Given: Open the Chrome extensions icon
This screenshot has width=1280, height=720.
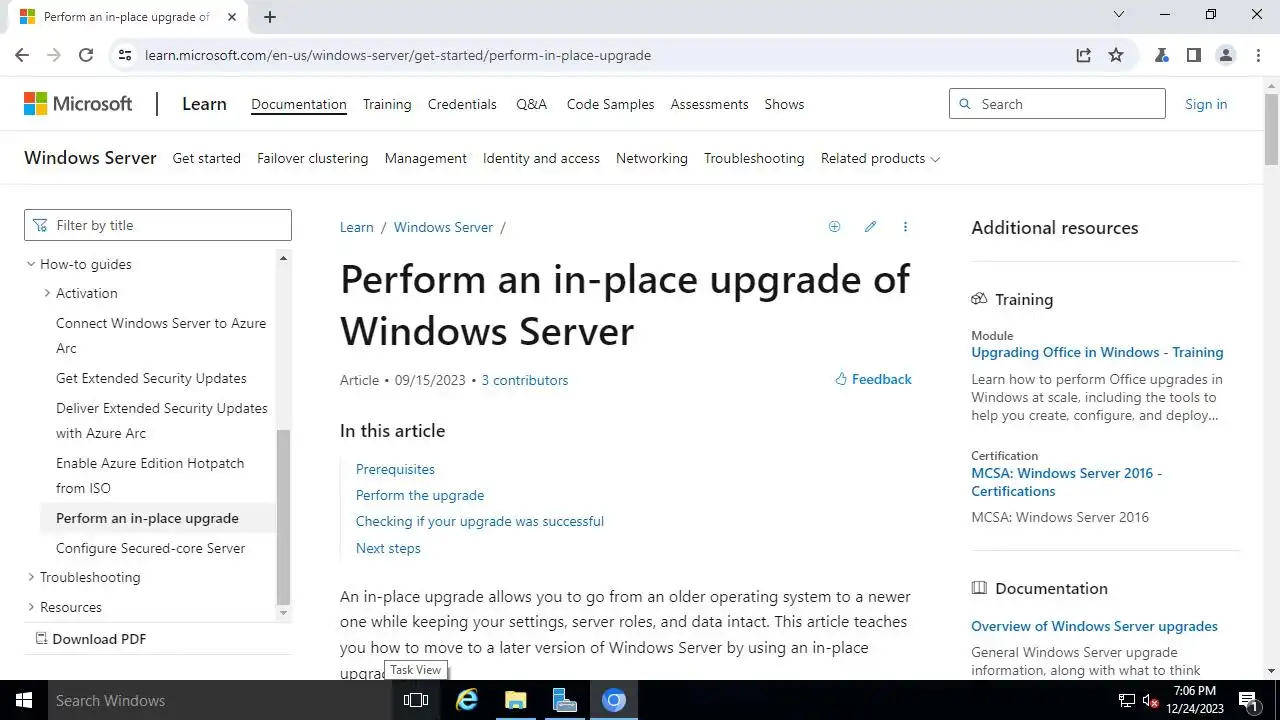Looking at the screenshot, I should click(x=1161, y=55).
